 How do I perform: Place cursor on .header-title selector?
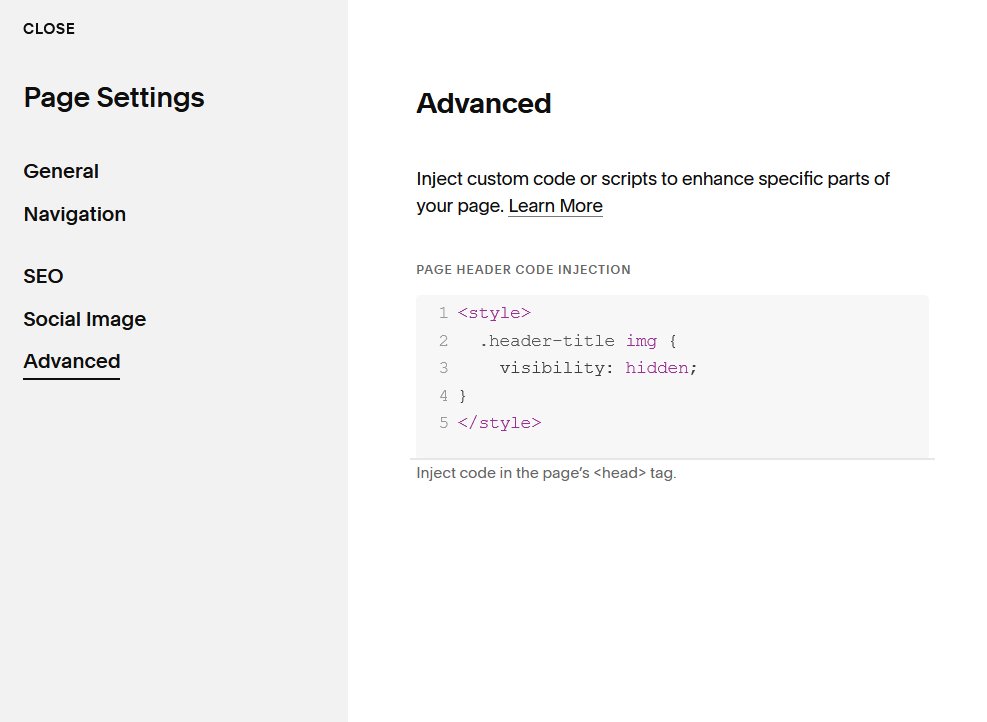(x=547, y=341)
